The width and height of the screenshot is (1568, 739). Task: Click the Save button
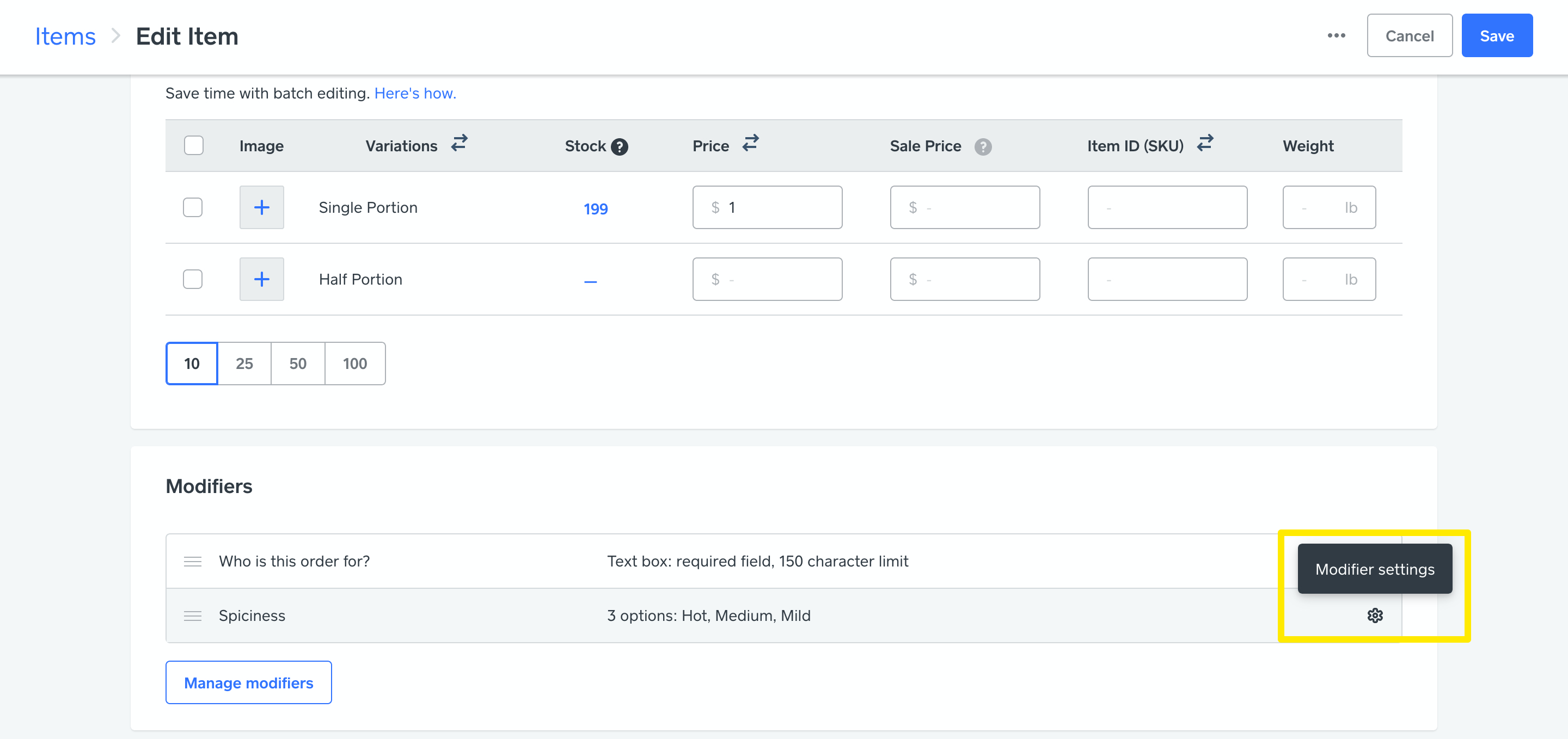pyautogui.click(x=1496, y=36)
